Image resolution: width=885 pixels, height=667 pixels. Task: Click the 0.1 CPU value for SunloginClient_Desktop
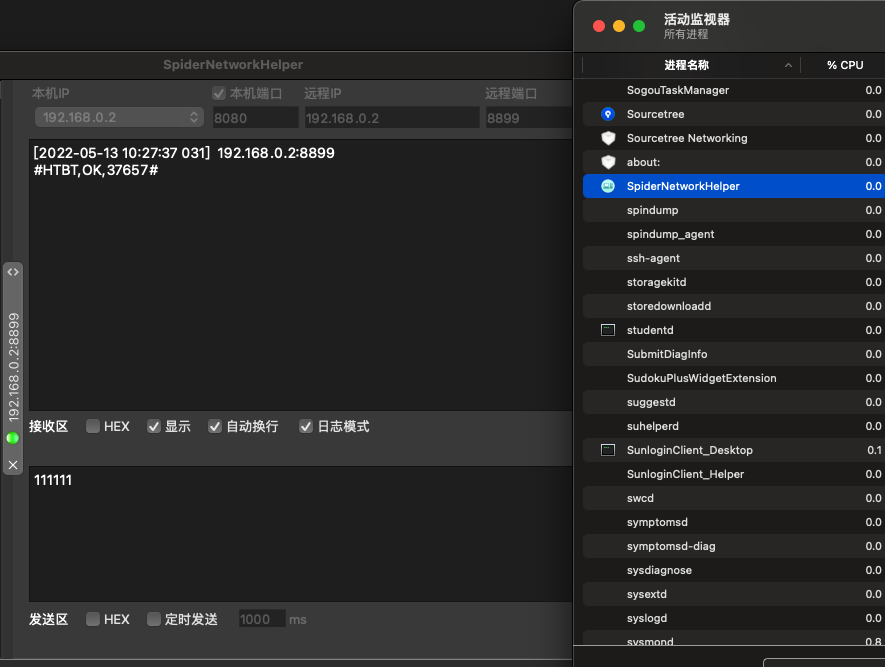(x=874, y=450)
